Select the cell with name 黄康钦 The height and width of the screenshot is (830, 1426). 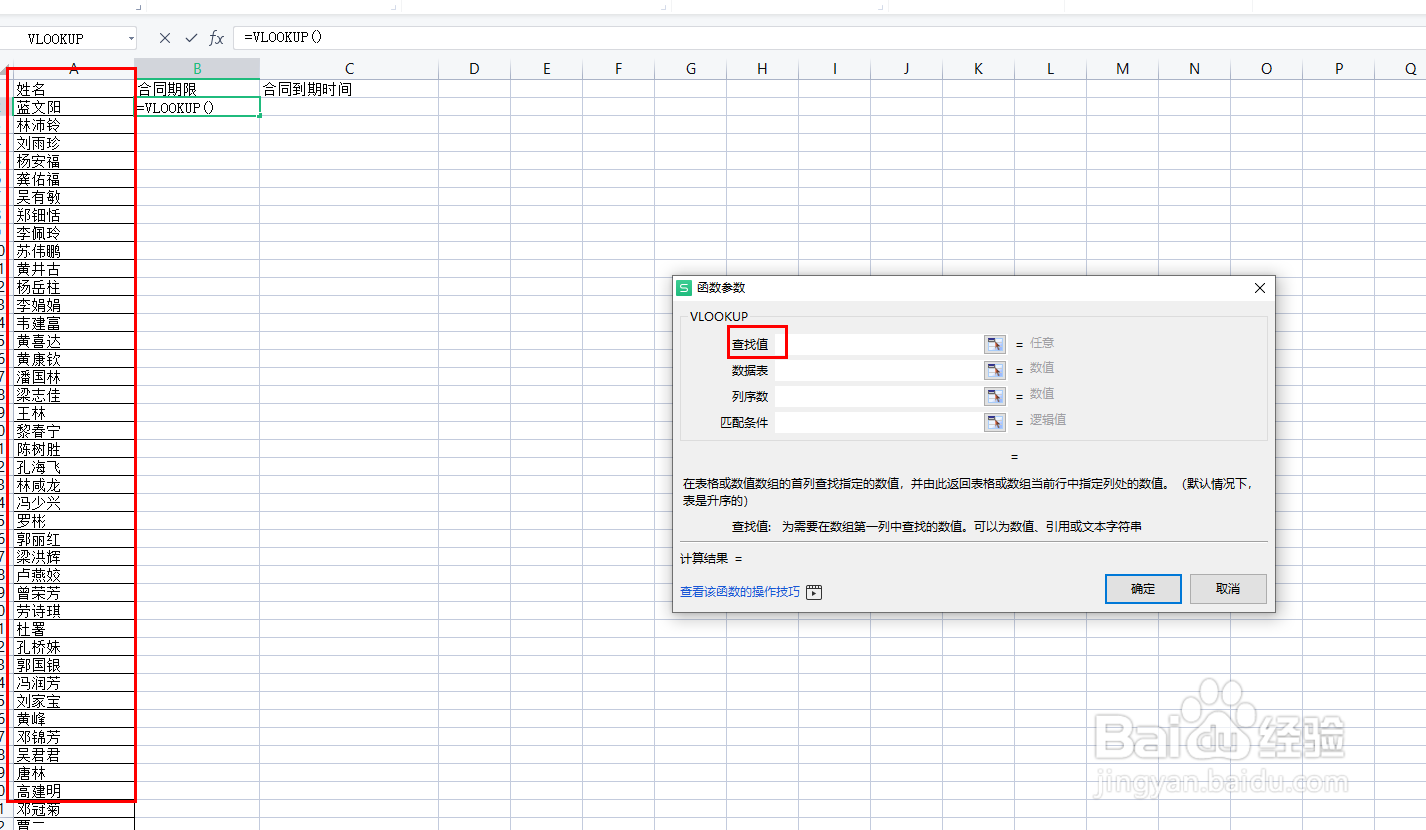click(73, 359)
